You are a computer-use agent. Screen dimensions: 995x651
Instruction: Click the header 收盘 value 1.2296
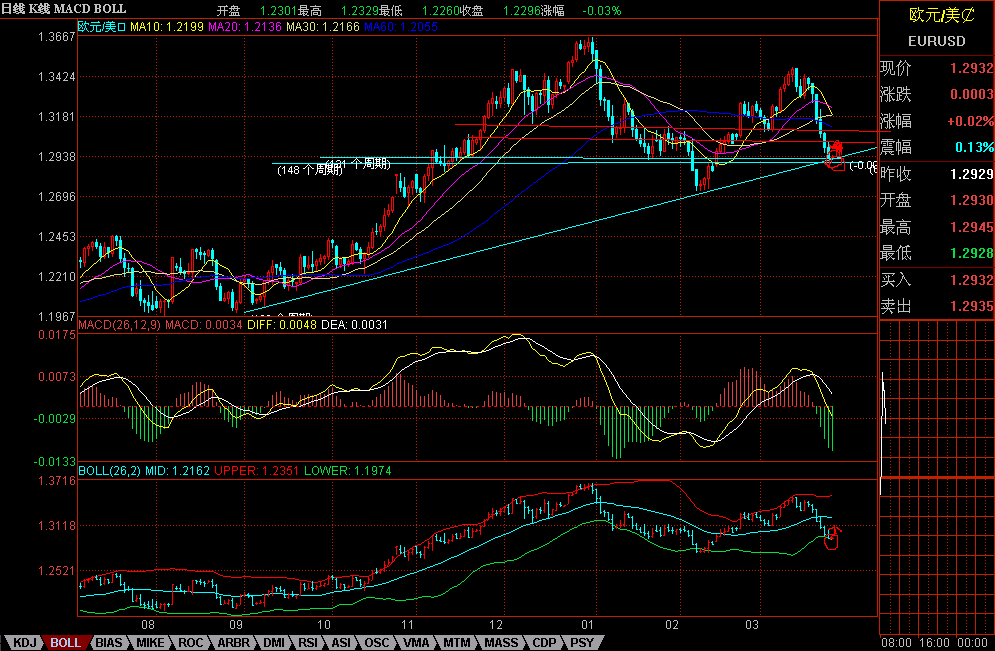[521, 11]
